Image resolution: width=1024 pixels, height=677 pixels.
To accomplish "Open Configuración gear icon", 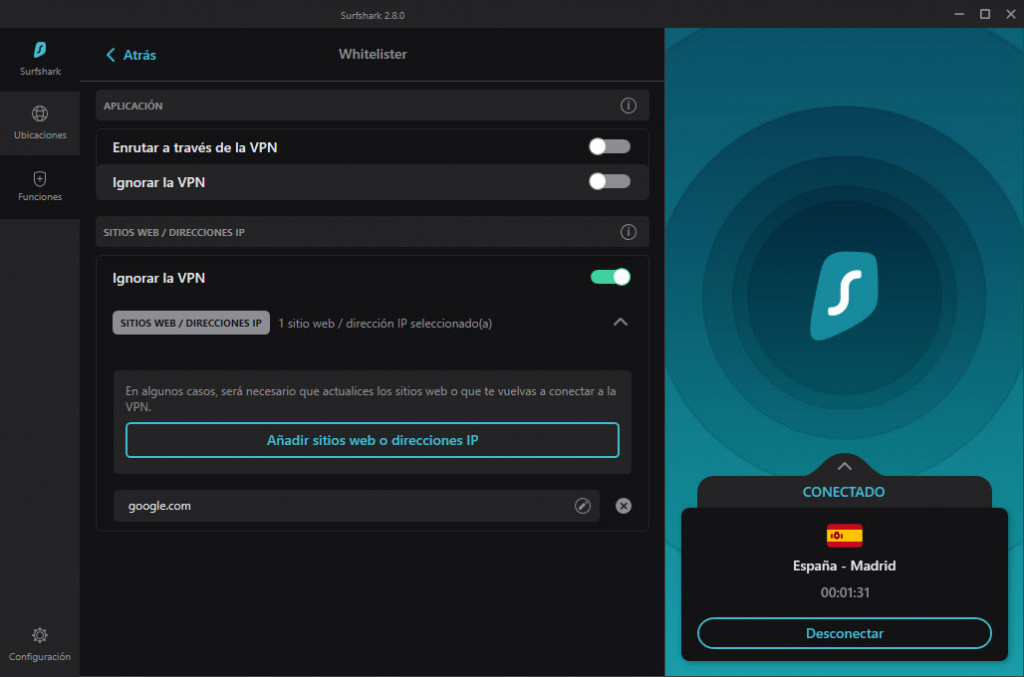I will coord(40,635).
